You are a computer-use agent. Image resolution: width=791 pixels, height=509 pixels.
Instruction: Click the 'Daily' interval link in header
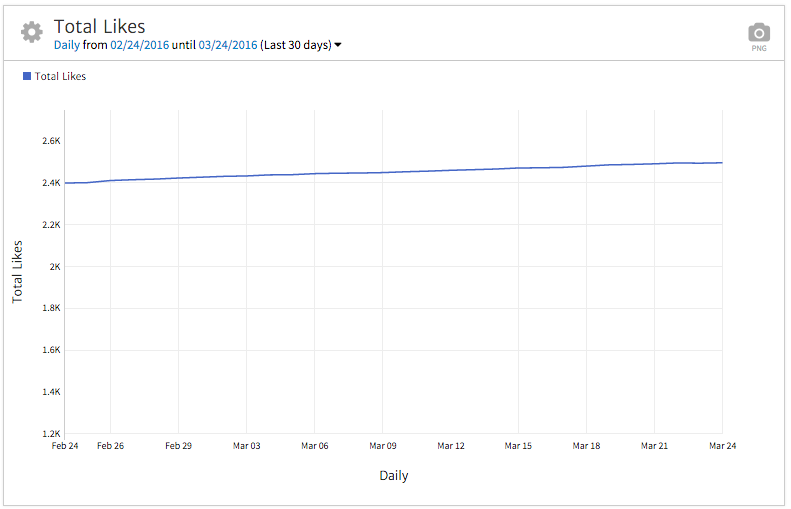(69, 45)
